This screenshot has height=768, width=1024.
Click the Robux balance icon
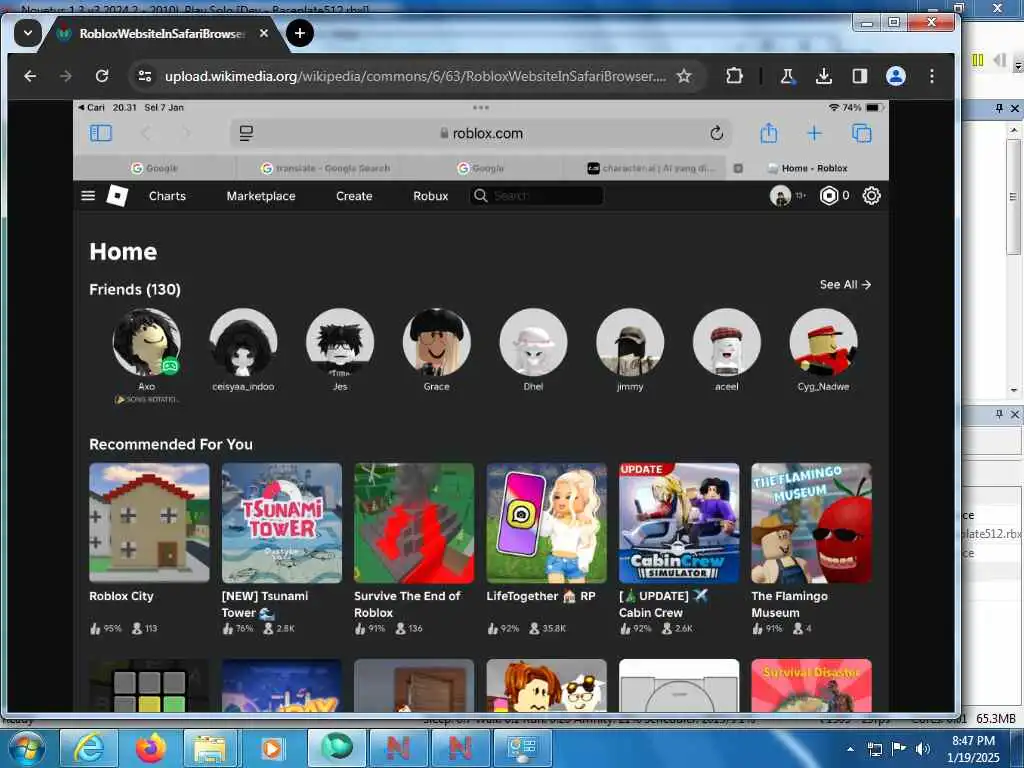(x=828, y=196)
